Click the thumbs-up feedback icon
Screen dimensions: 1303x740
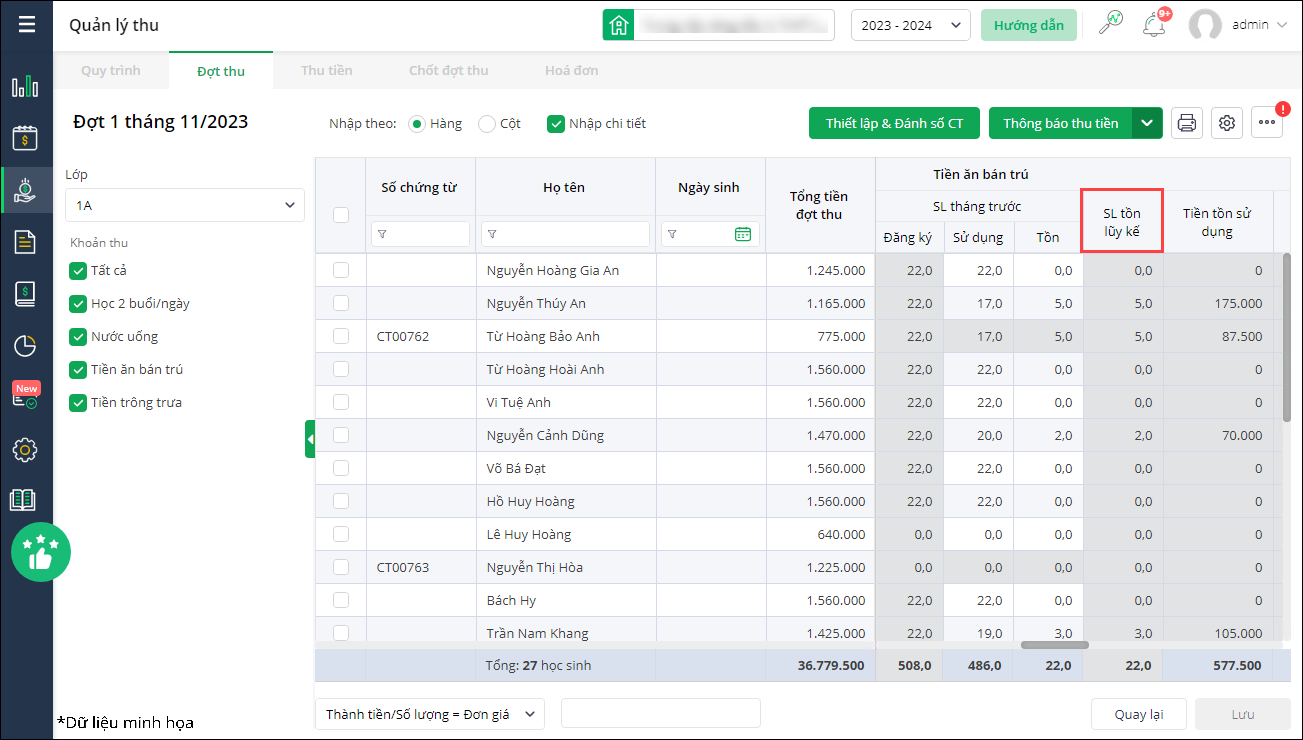[x=40, y=552]
